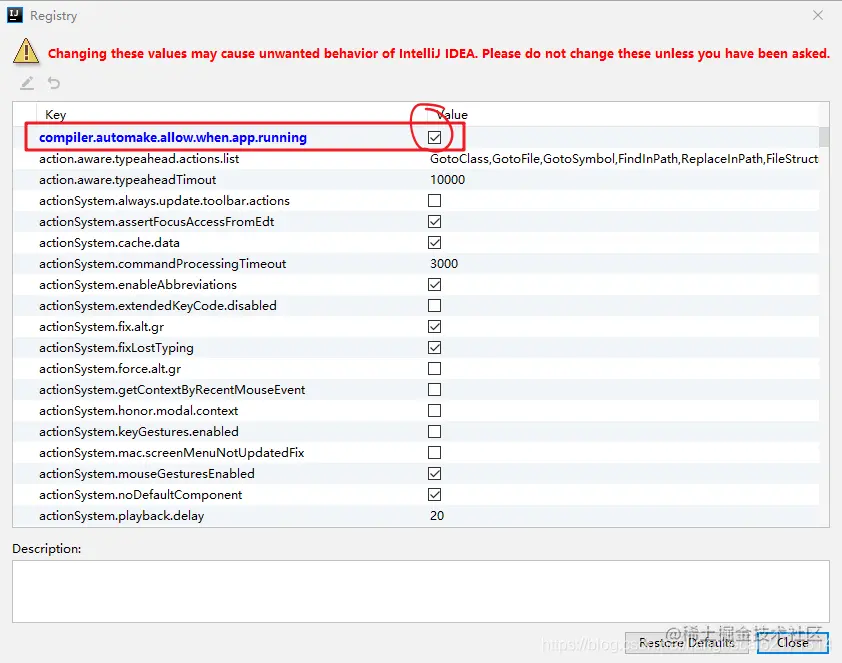Uncheck actionSystem.assertFocusAccessFromEdt checkbox
The width and height of the screenshot is (842, 663).
[x=434, y=222]
